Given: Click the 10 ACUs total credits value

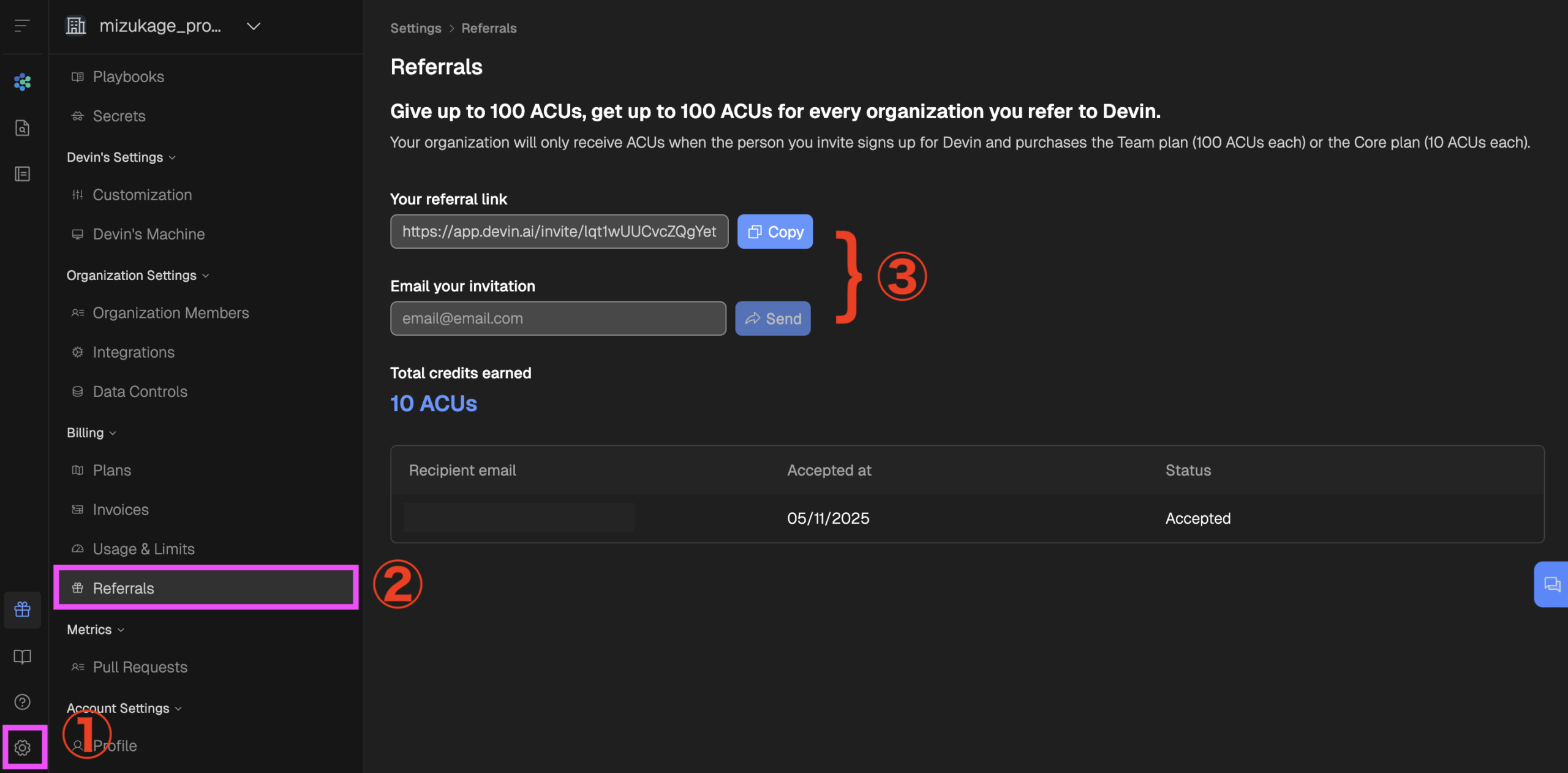Looking at the screenshot, I should coord(434,404).
